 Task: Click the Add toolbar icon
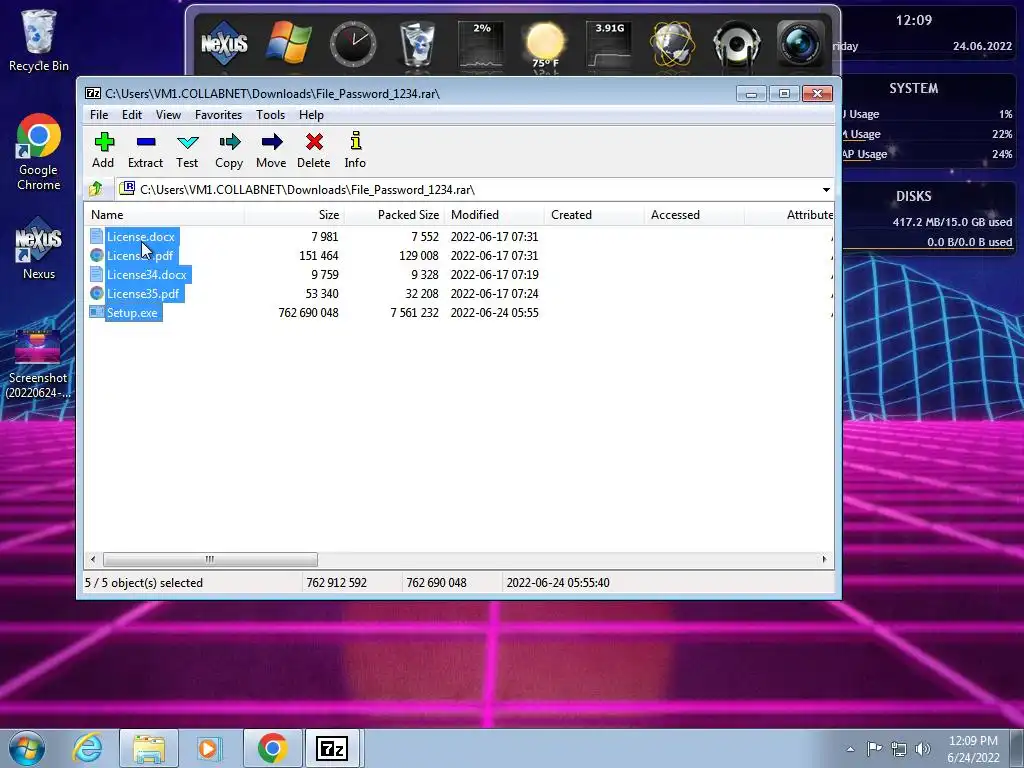pyautogui.click(x=103, y=150)
